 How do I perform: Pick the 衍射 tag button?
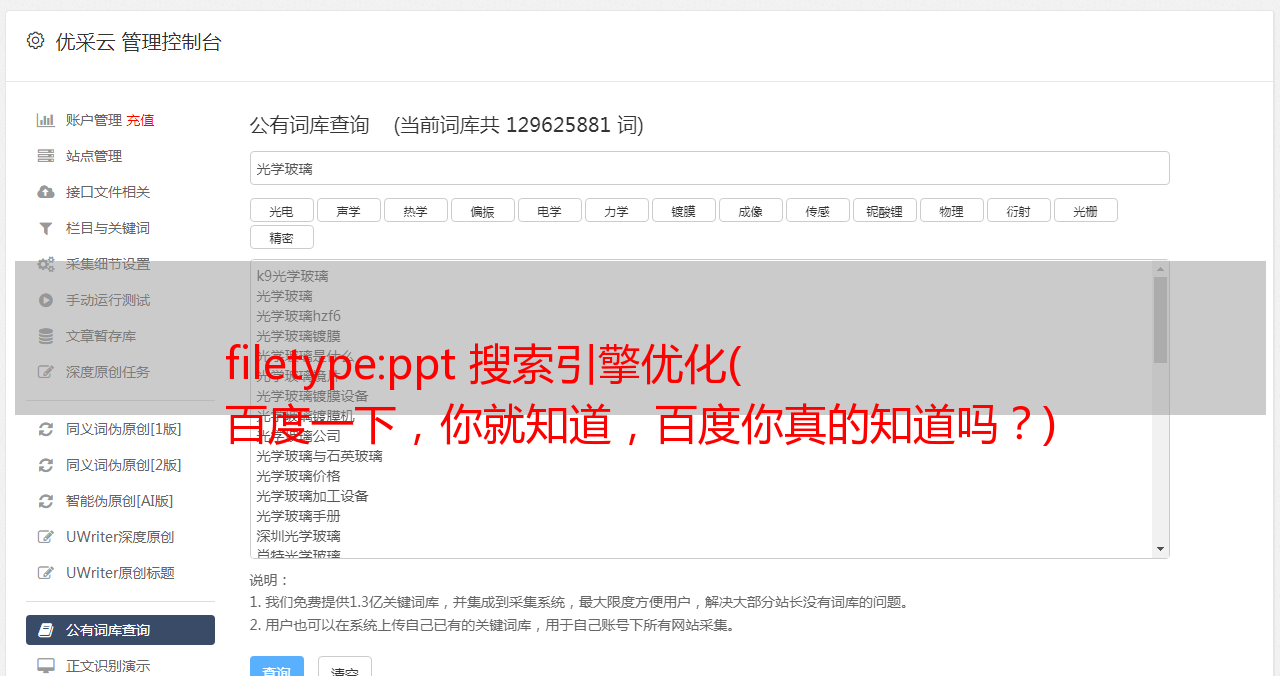point(1018,210)
